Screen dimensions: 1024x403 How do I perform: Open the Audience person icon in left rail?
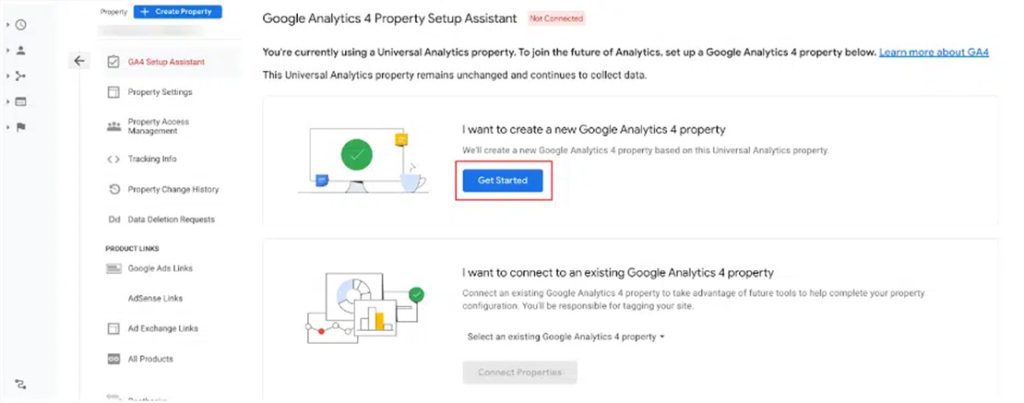point(21,50)
